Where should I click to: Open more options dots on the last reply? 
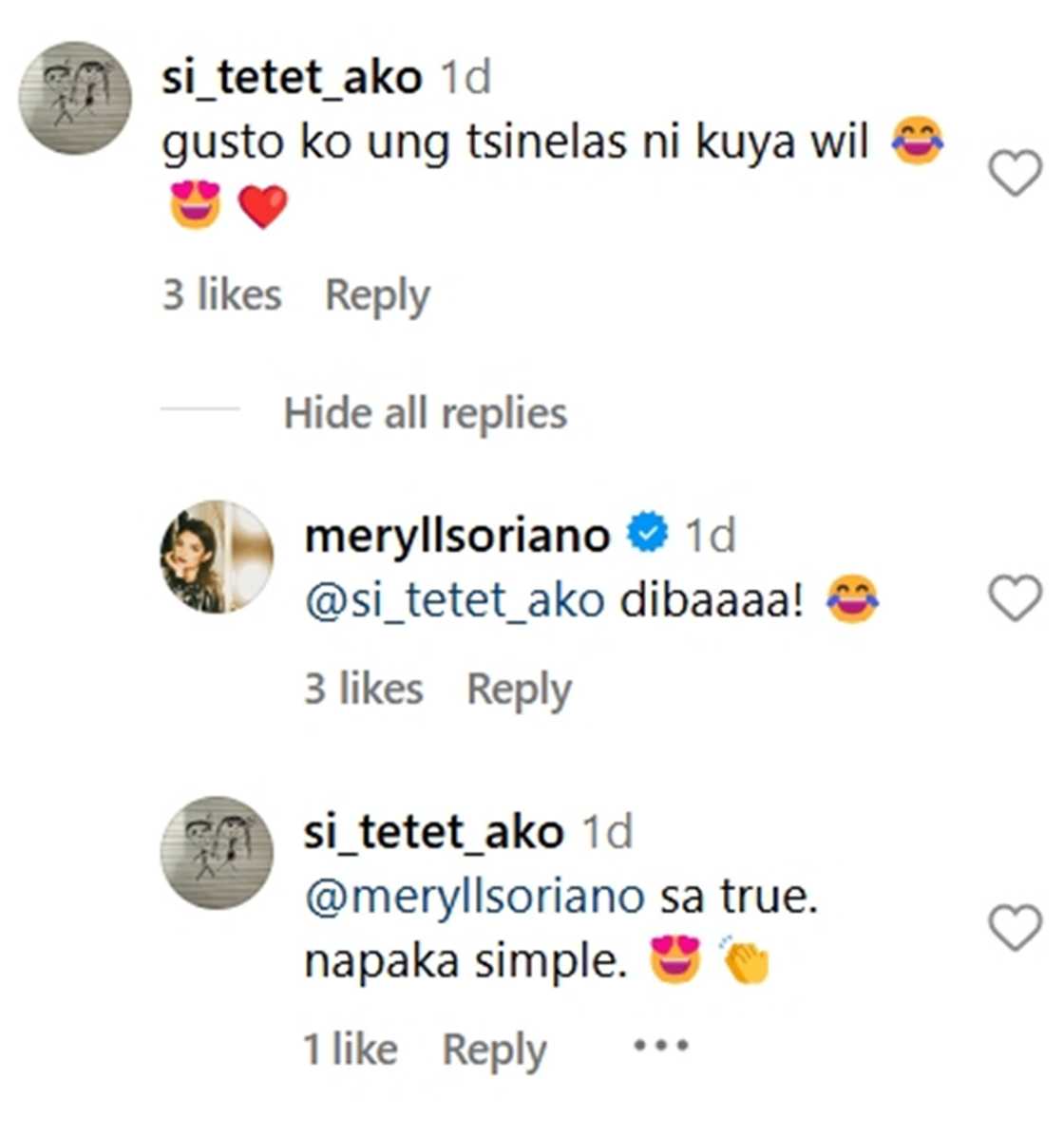660,1047
